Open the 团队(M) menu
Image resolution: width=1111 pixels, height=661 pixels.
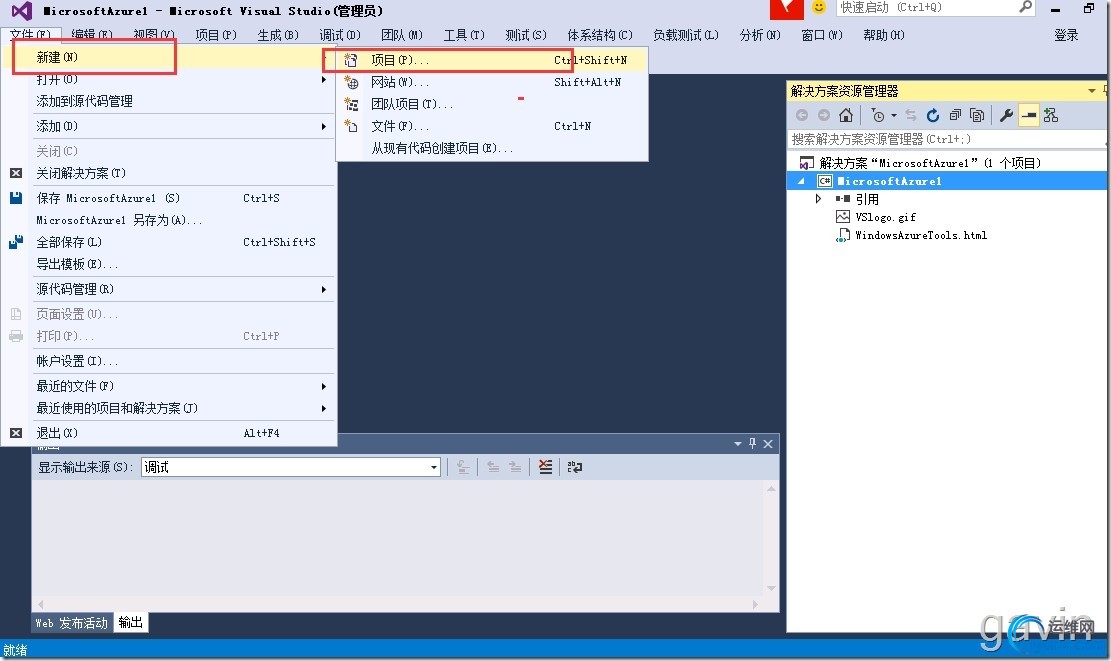(402, 35)
